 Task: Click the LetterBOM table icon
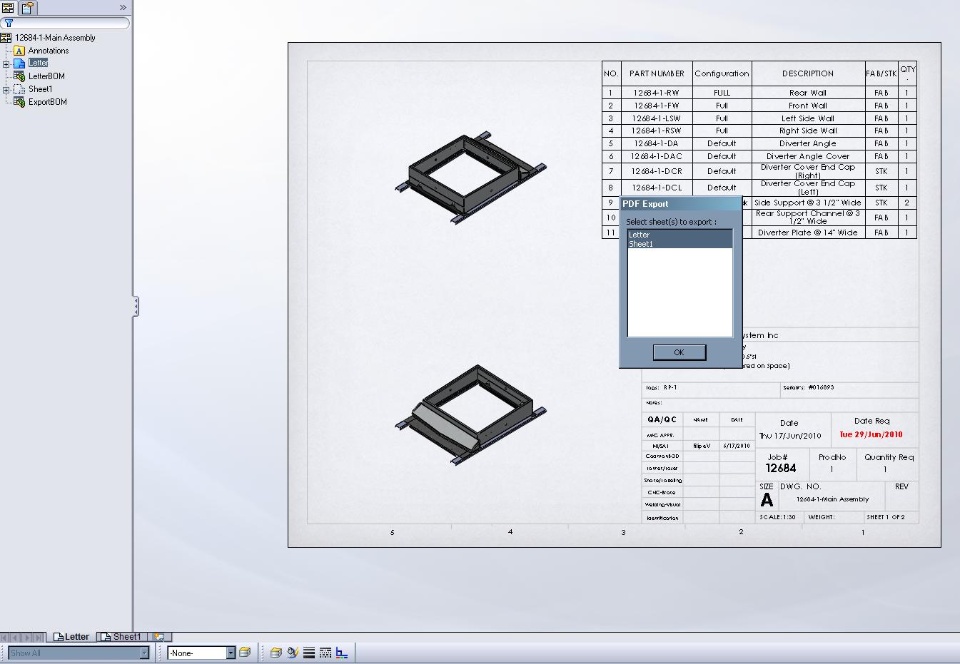(19, 76)
